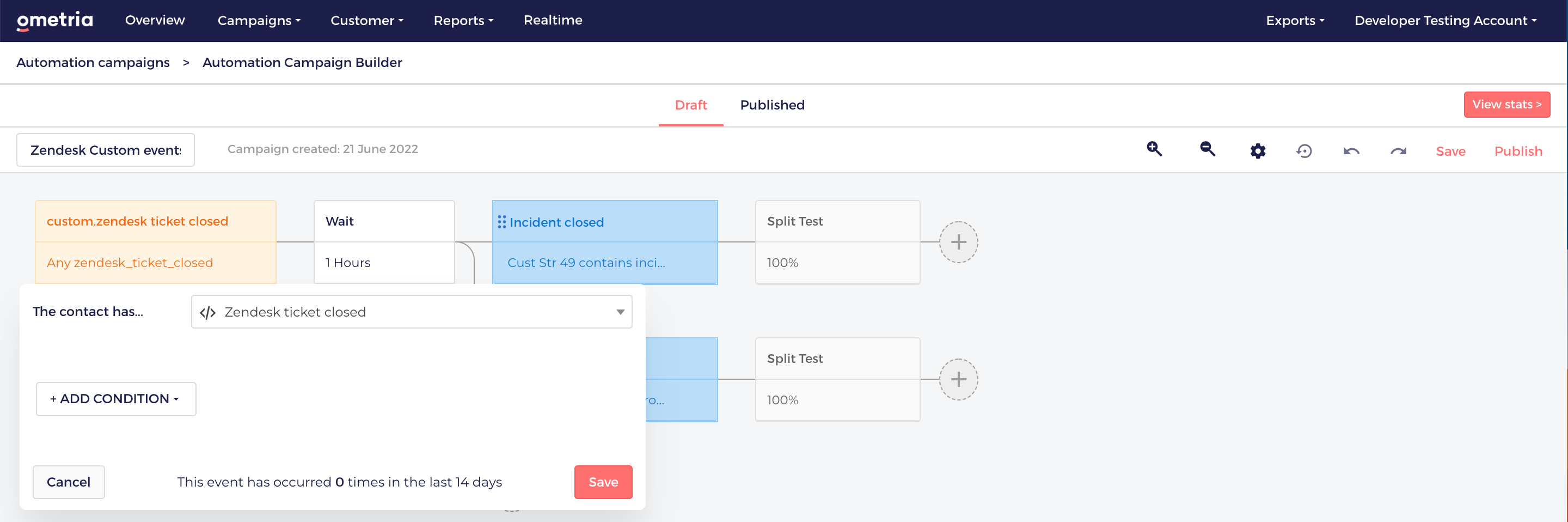Open version history clock icon
1568x522 pixels.
[1304, 150]
